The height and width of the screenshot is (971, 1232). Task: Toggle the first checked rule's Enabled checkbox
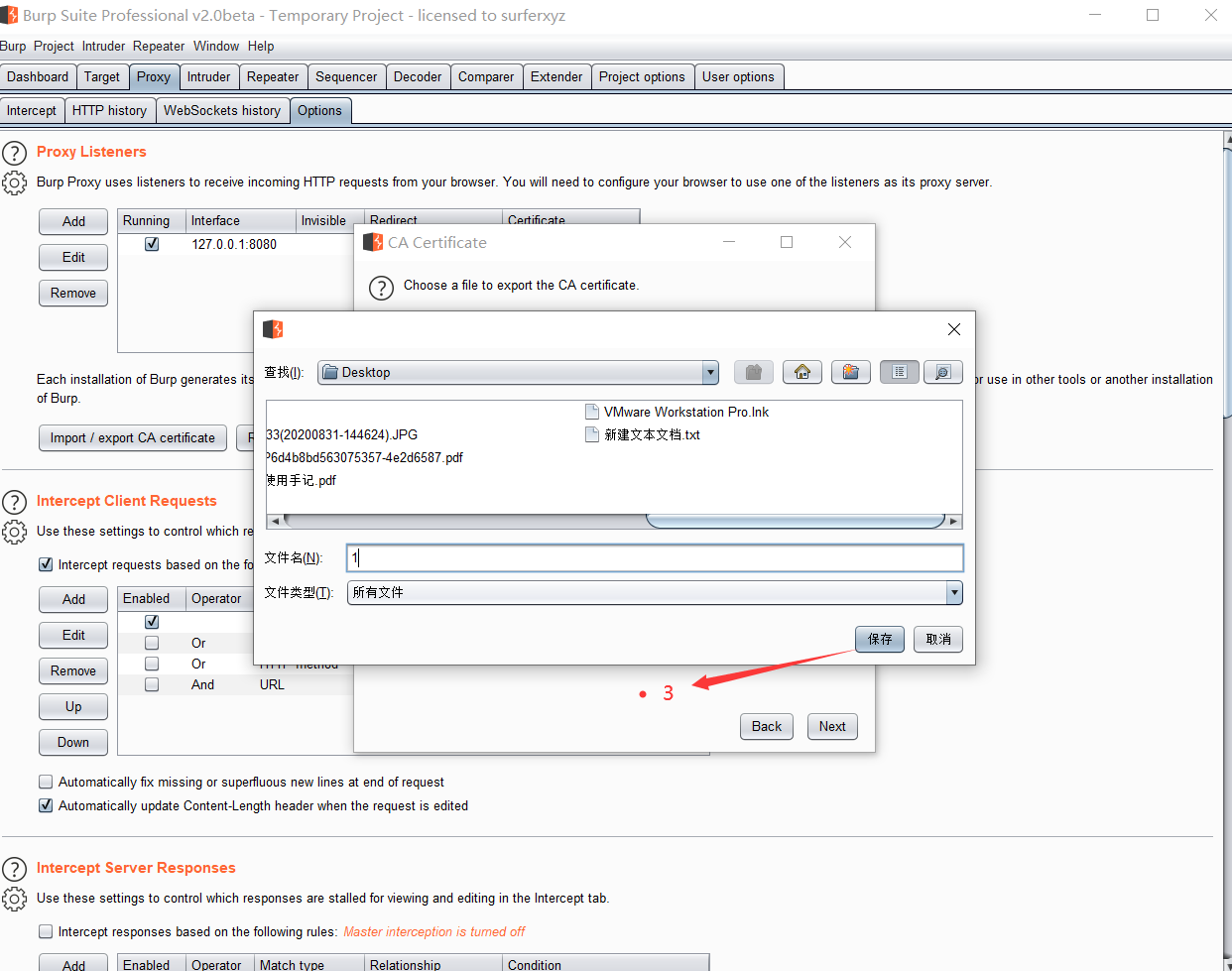[152, 622]
